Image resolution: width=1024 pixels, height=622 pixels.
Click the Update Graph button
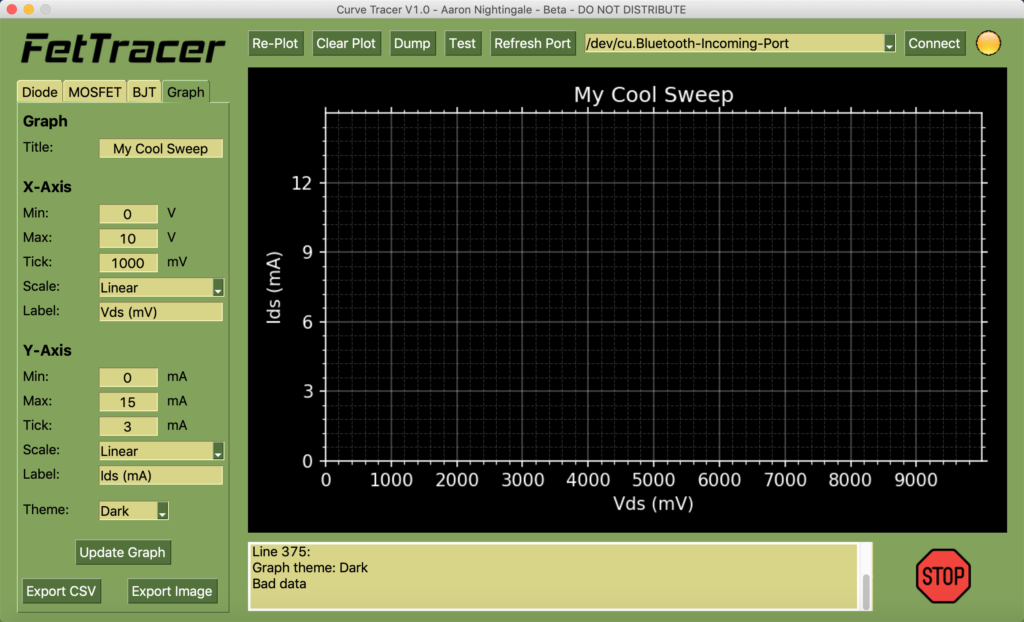click(122, 553)
